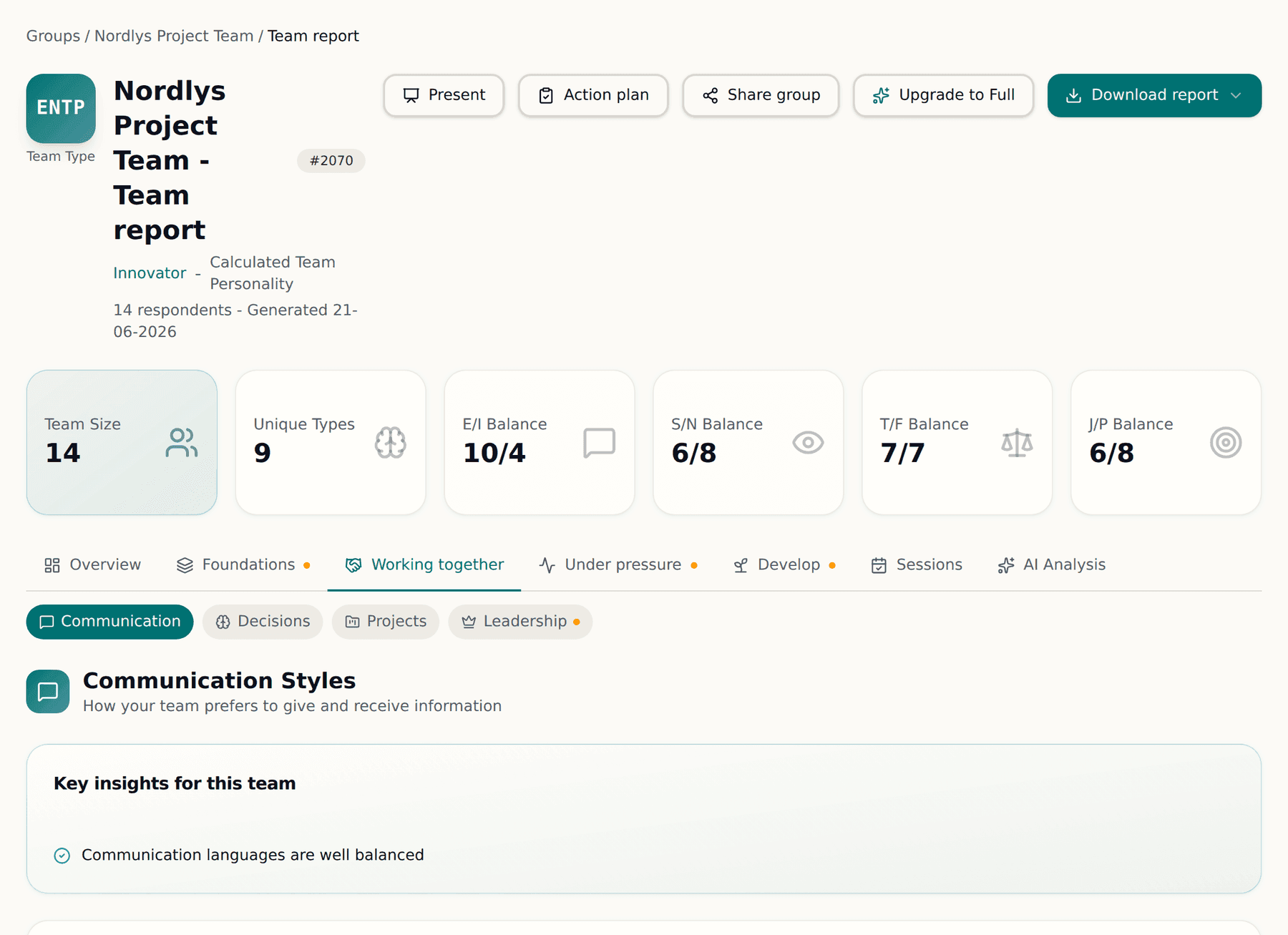
Task: Click the T/F Balance 7/7 value
Action: pyautogui.click(x=903, y=453)
